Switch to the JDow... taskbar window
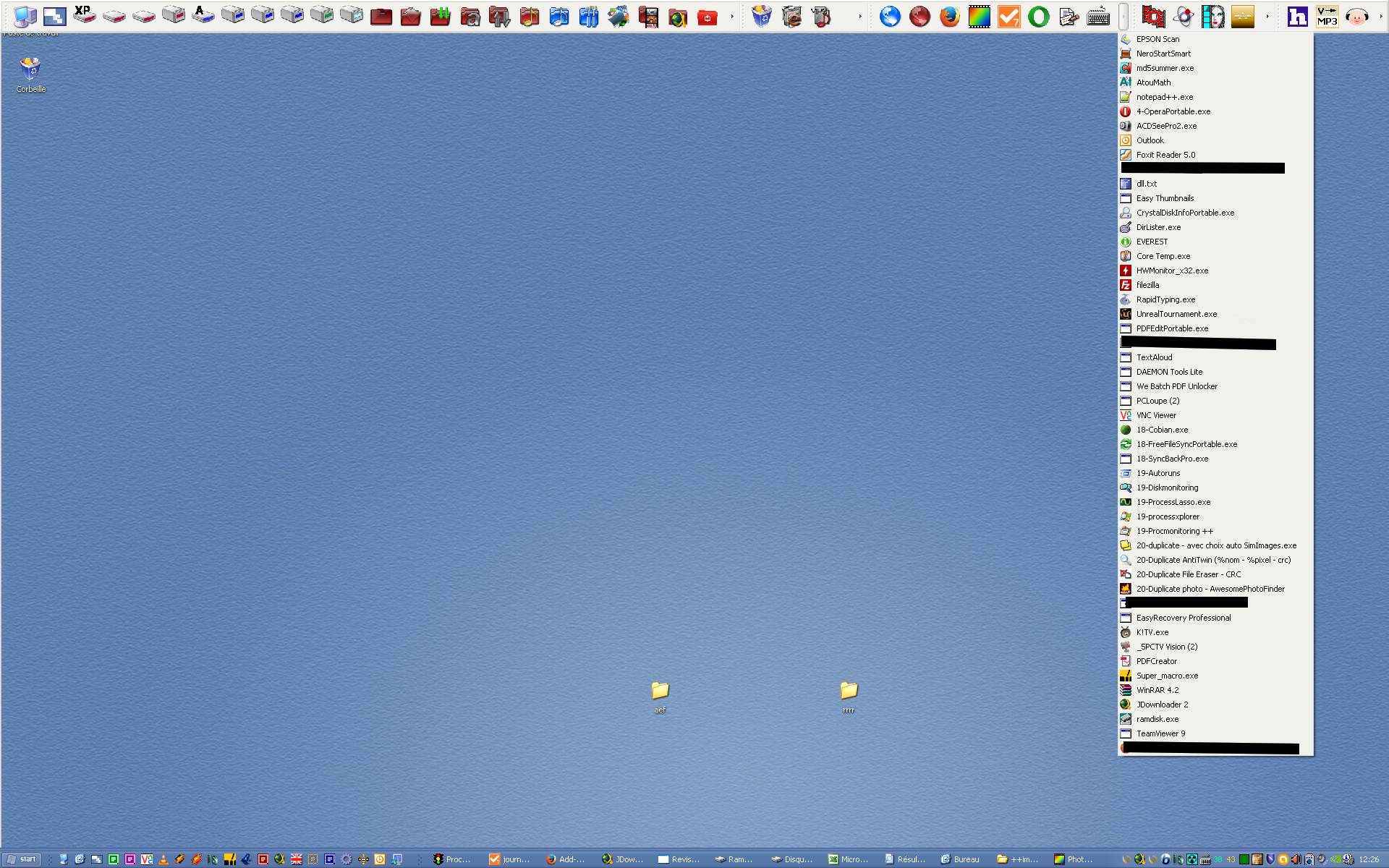This screenshot has height=868, width=1389. pos(624,859)
